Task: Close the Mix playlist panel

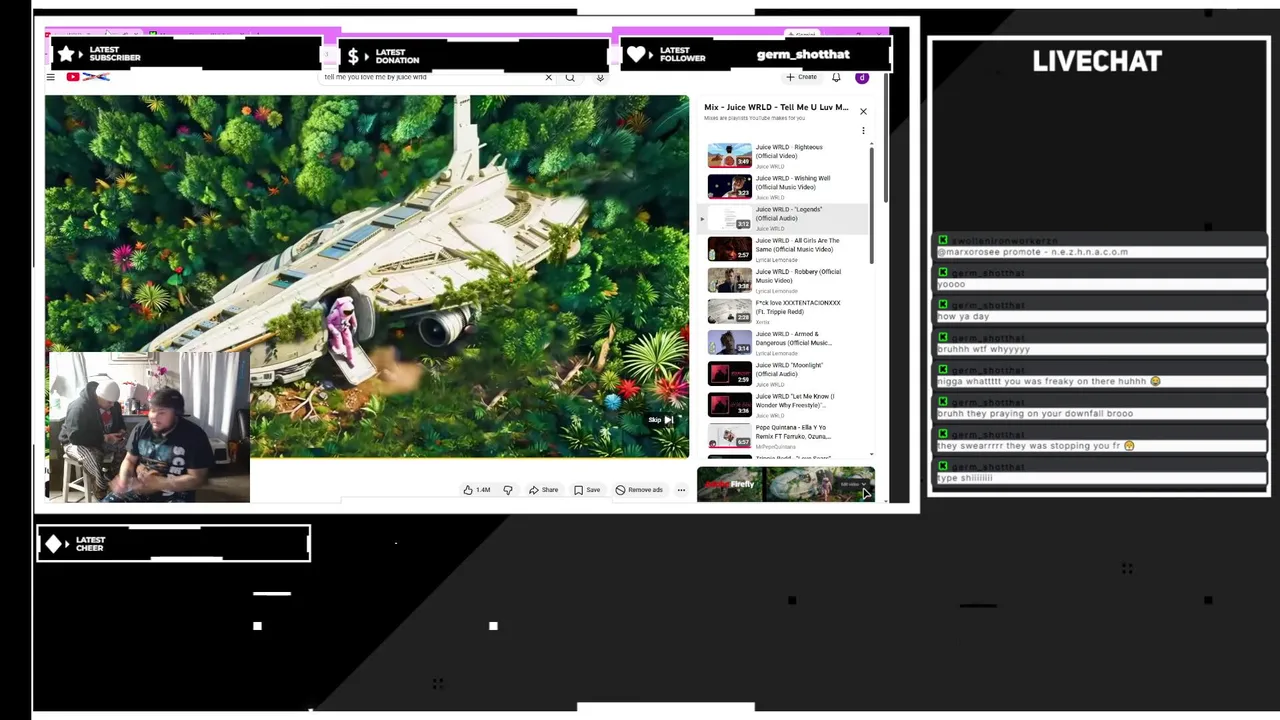Action: [863, 111]
